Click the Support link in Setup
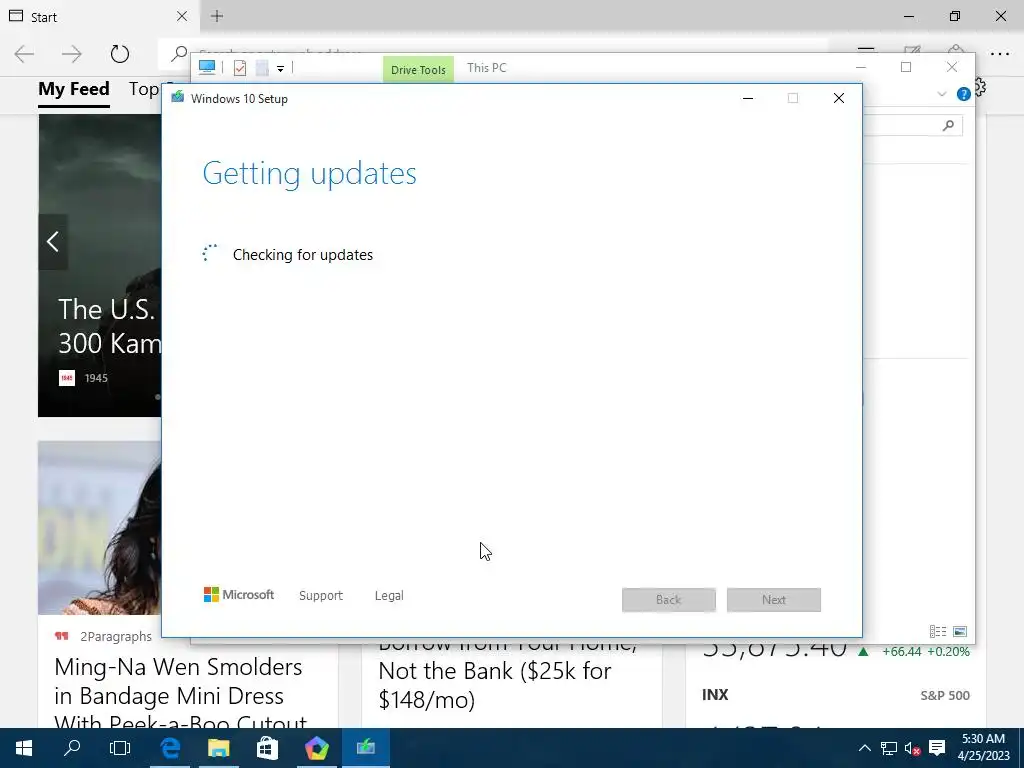The width and height of the screenshot is (1024, 768). (x=321, y=596)
